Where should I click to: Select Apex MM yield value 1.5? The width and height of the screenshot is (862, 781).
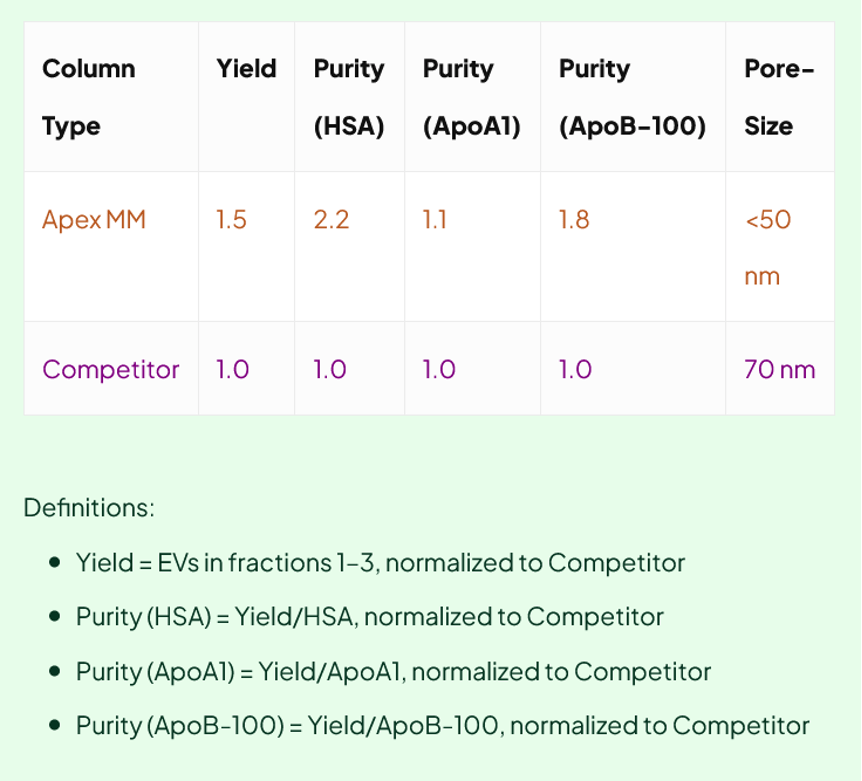[x=231, y=220]
